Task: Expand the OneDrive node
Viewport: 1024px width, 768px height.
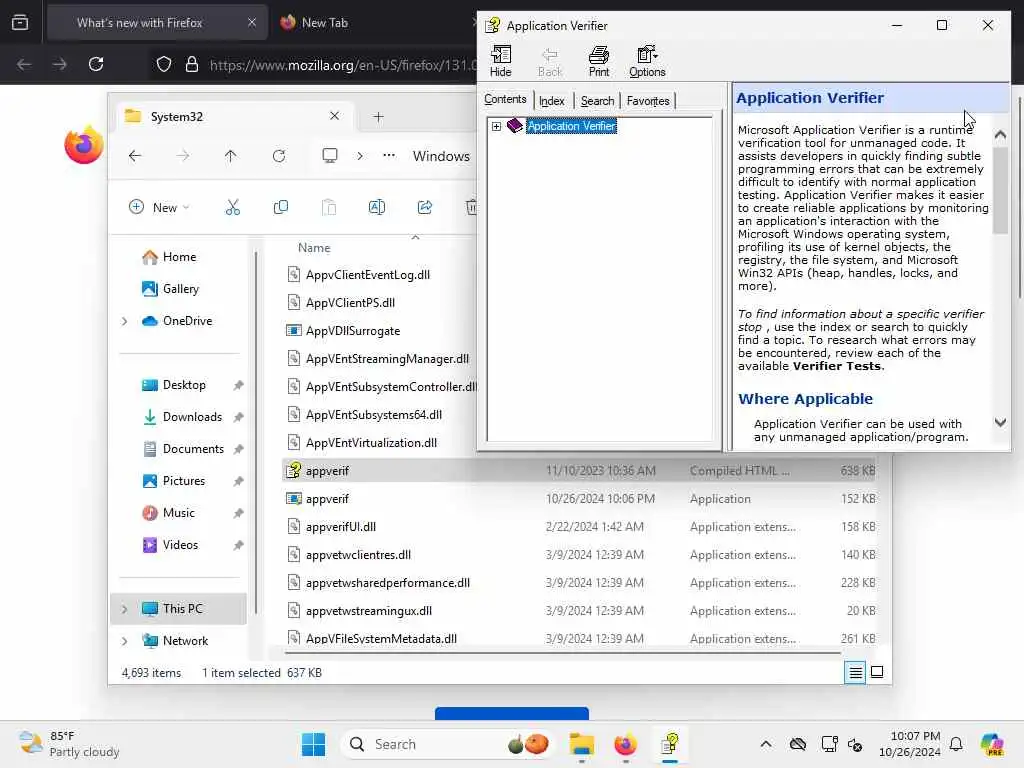Action: [124, 321]
